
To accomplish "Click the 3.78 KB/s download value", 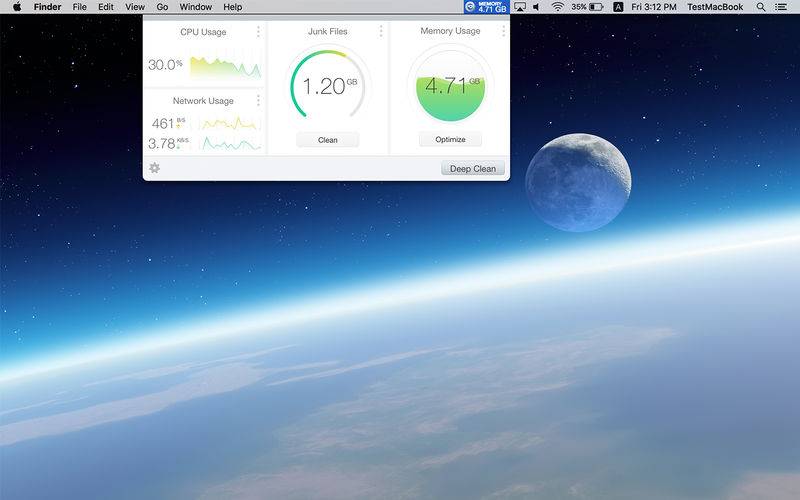I will (x=168, y=143).
